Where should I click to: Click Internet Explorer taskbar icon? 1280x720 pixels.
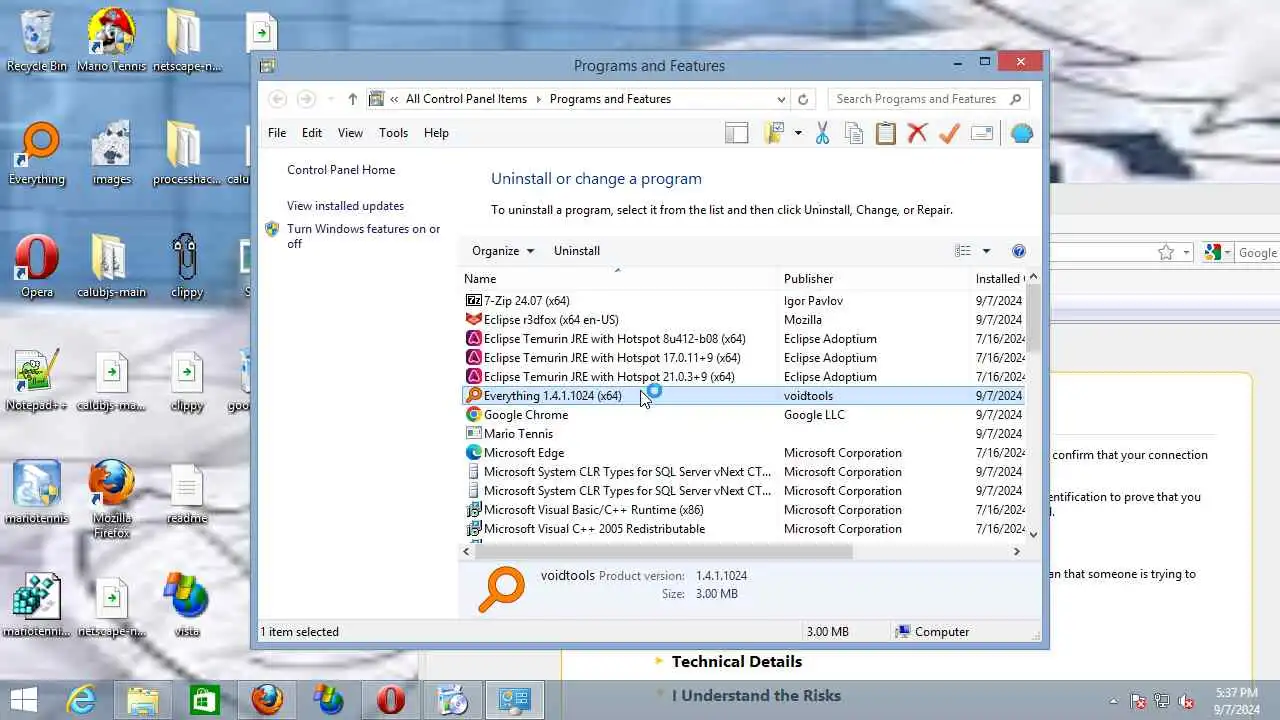coord(81,700)
